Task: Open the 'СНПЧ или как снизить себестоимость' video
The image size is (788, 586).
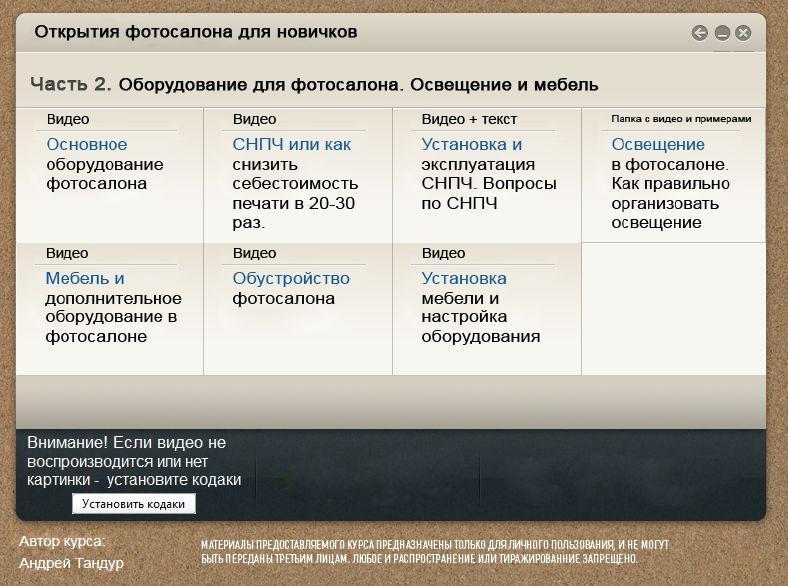Action: click(291, 145)
